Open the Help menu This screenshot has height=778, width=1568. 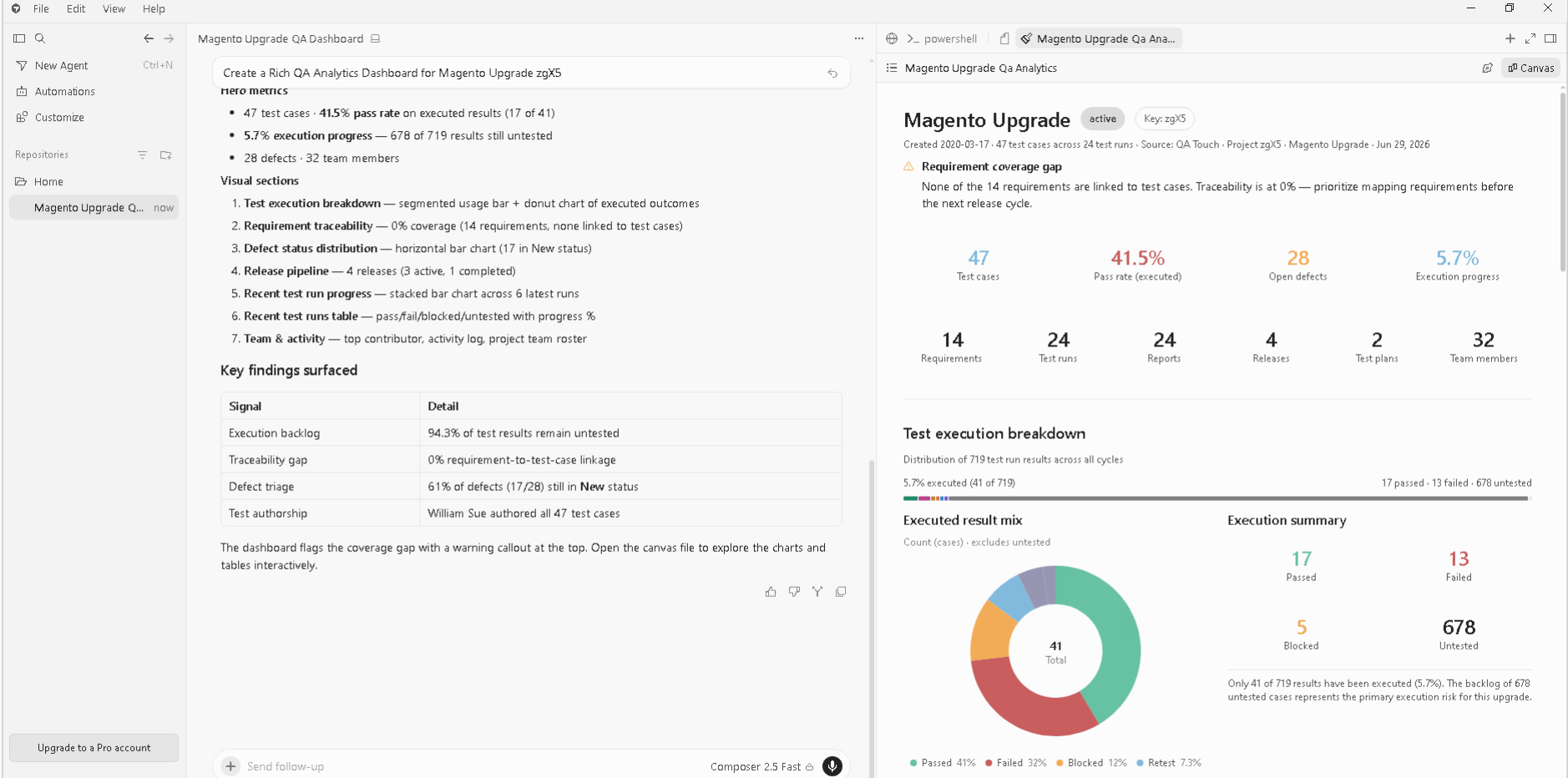click(x=154, y=9)
